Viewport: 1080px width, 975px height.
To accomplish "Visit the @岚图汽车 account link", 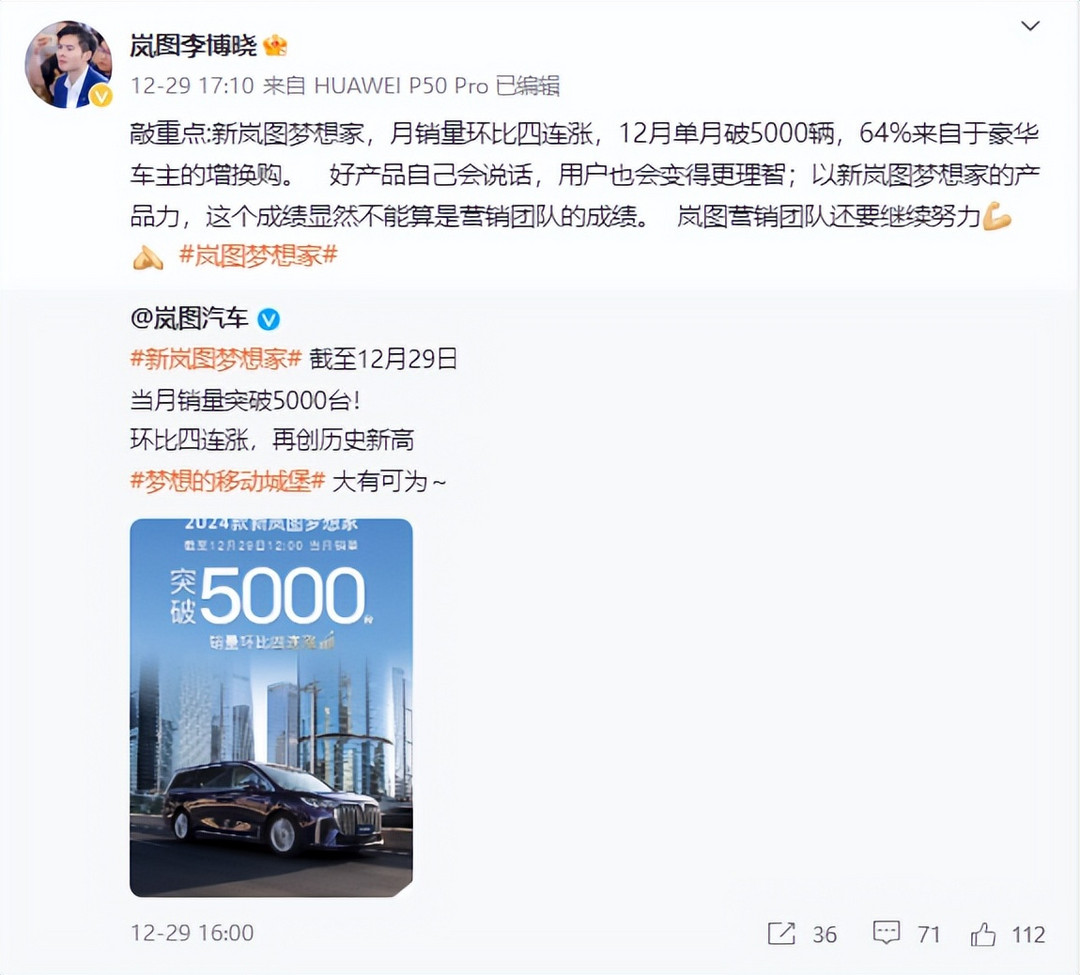I will coord(189,319).
